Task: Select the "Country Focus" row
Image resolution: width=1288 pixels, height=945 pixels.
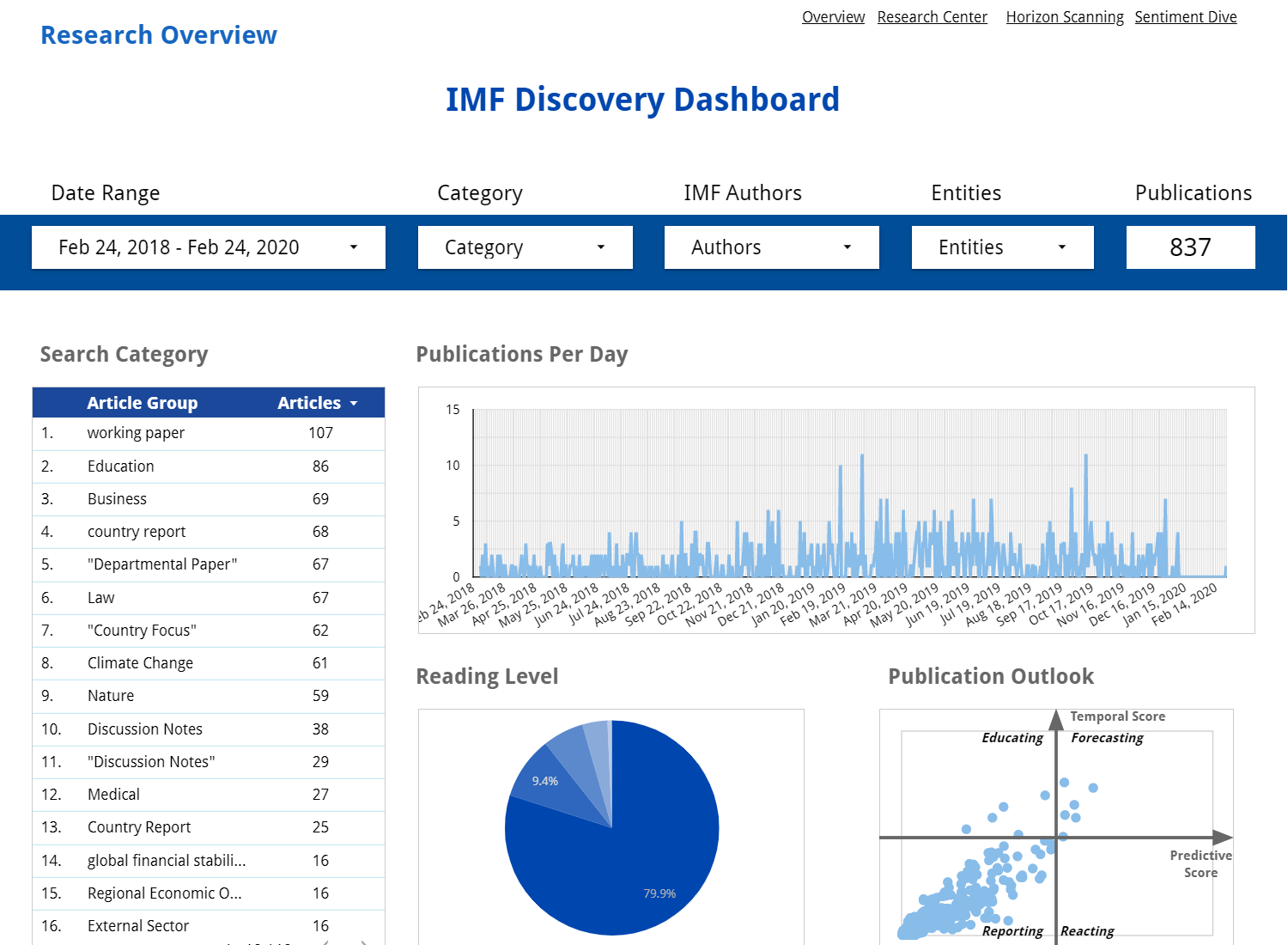Action: point(209,631)
